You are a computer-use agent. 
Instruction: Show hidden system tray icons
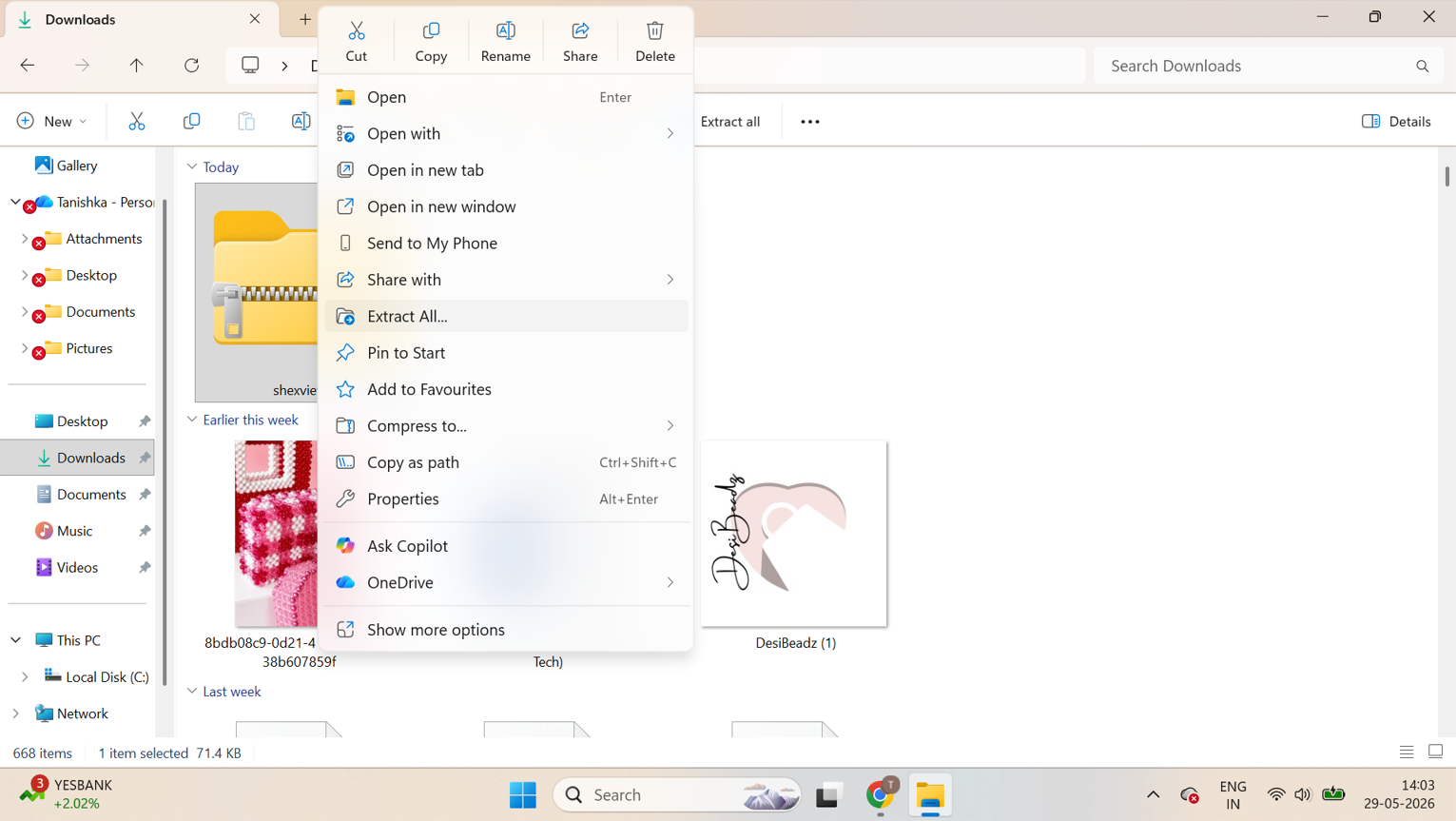[1153, 794]
